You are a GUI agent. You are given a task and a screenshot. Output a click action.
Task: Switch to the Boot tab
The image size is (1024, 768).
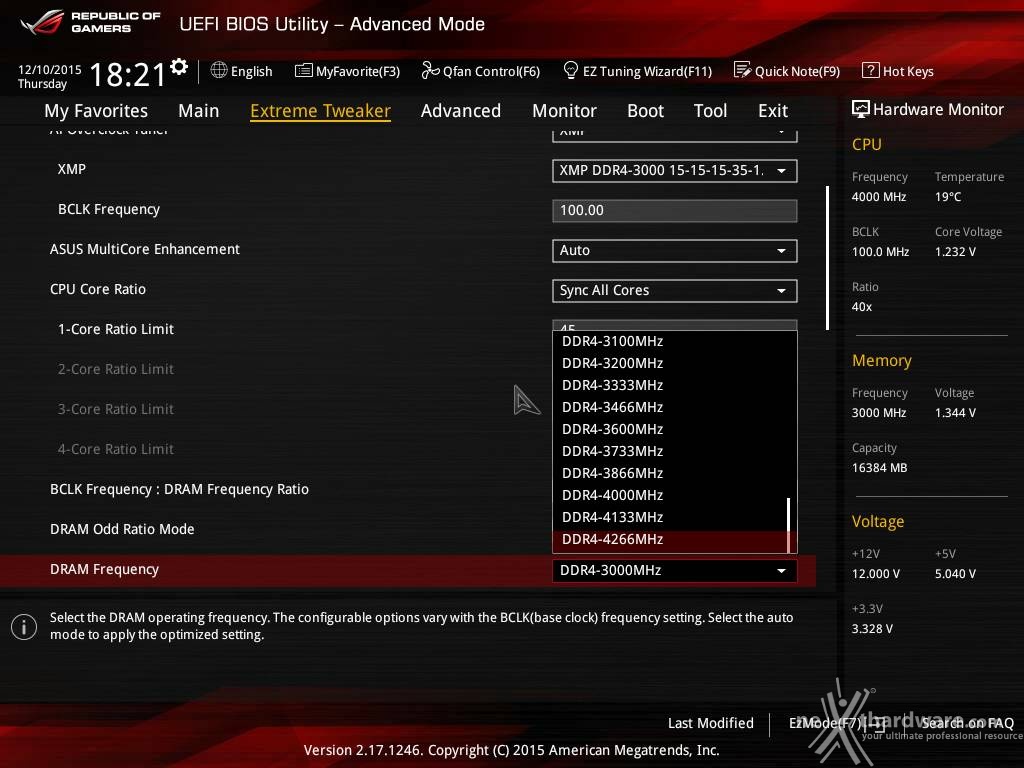click(x=645, y=111)
